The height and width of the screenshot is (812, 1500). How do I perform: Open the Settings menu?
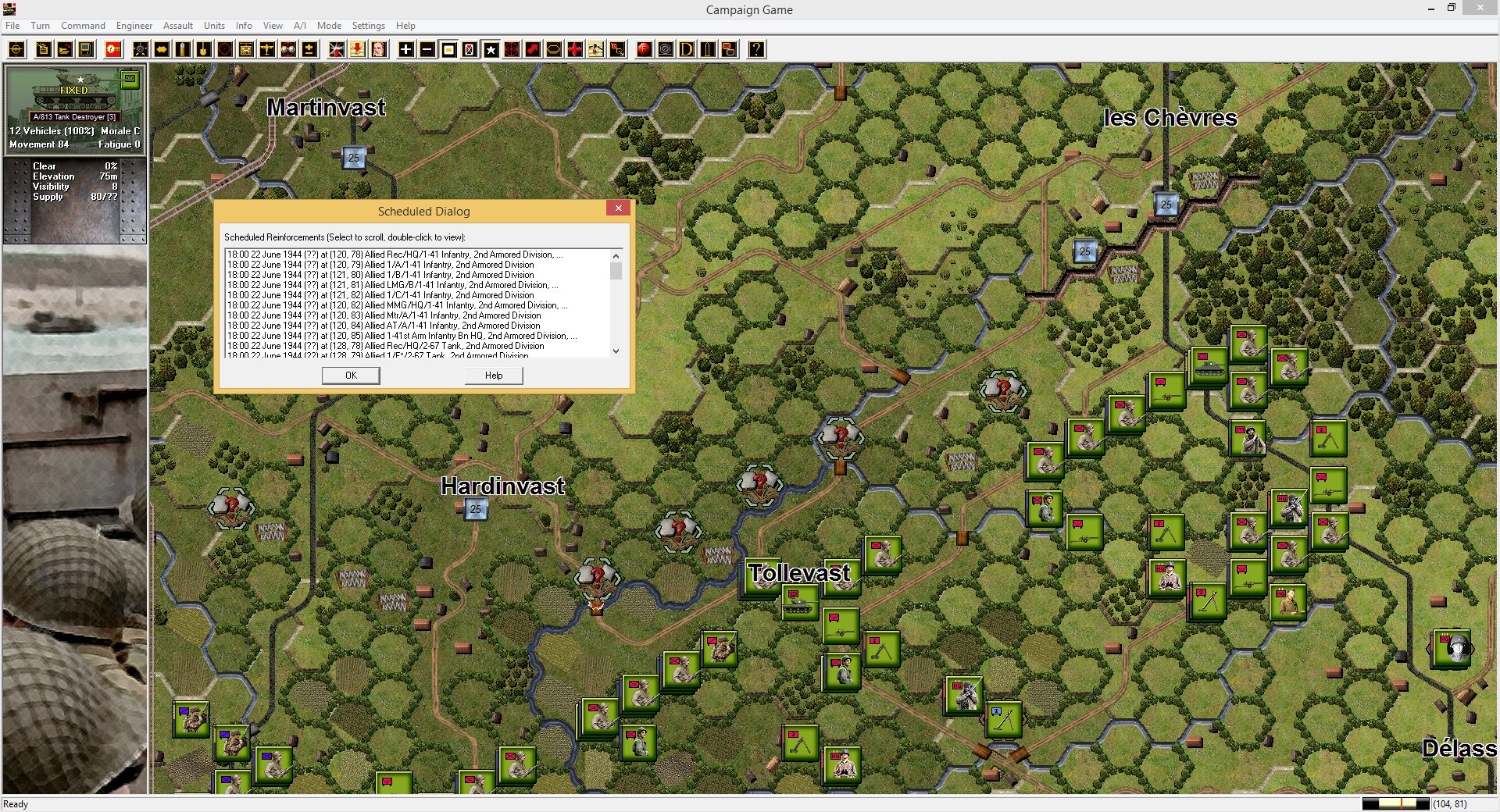click(x=368, y=26)
